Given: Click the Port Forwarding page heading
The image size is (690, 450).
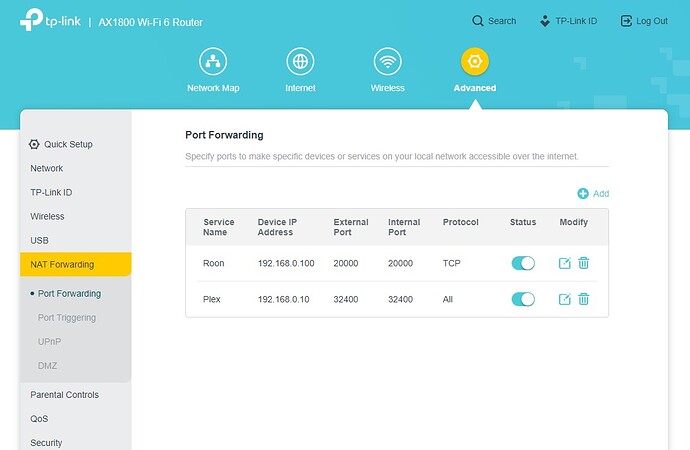Looking at the screenshot, I should 224,135.
